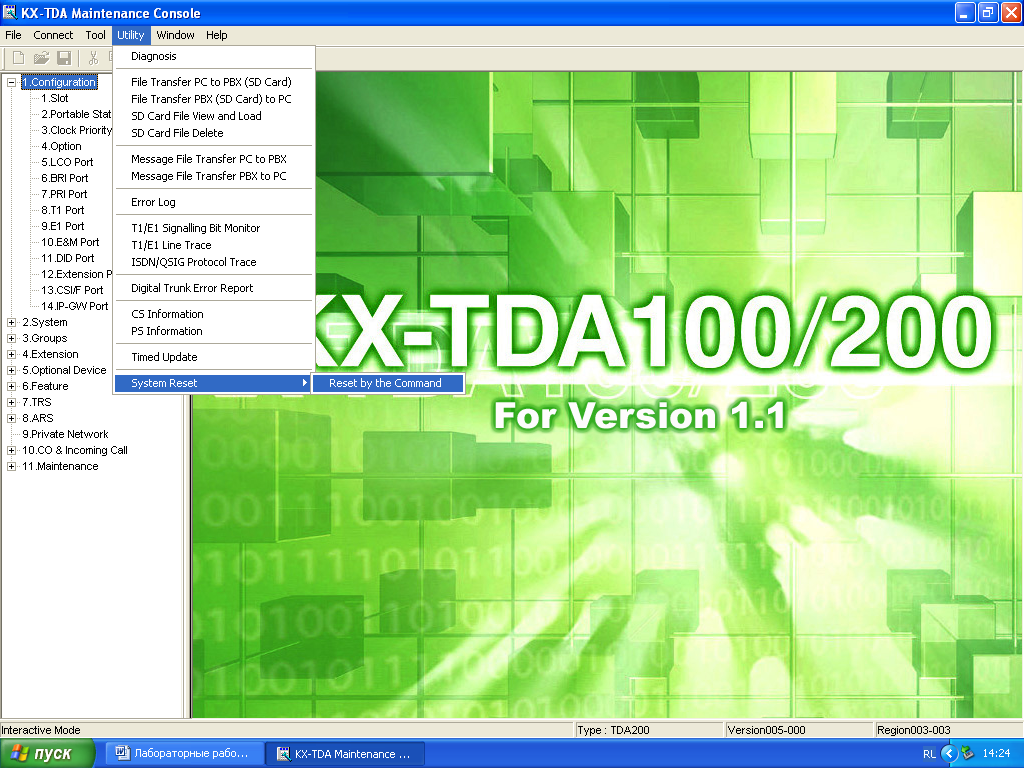Choose CS Information menu entry
This screenshot has height=768, width=1024.
point(214,315)
